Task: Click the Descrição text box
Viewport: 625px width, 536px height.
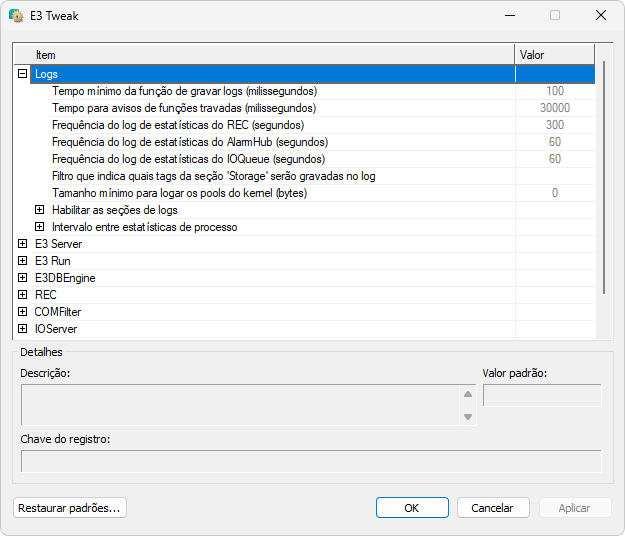Action: (240, 405)
